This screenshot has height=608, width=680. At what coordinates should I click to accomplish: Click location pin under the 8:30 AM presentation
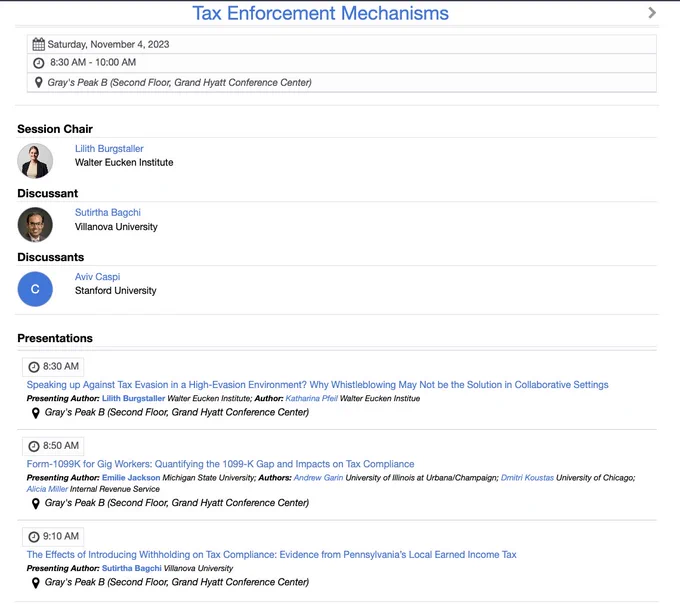(36, 413)
